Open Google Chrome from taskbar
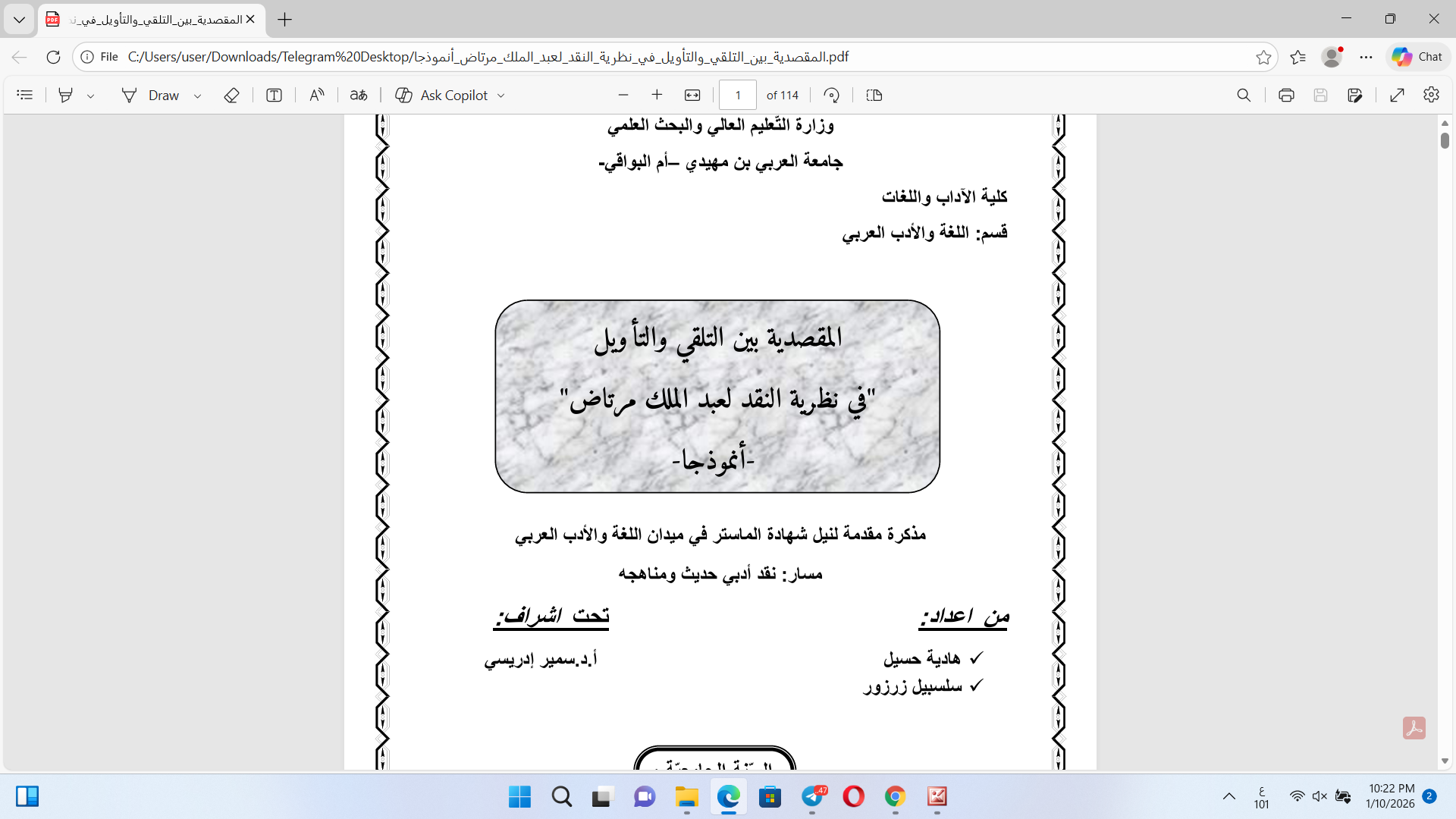Image resolution: width=1456 pixels, height=819 pixels. pyautogui.click(x=896, y=797)
